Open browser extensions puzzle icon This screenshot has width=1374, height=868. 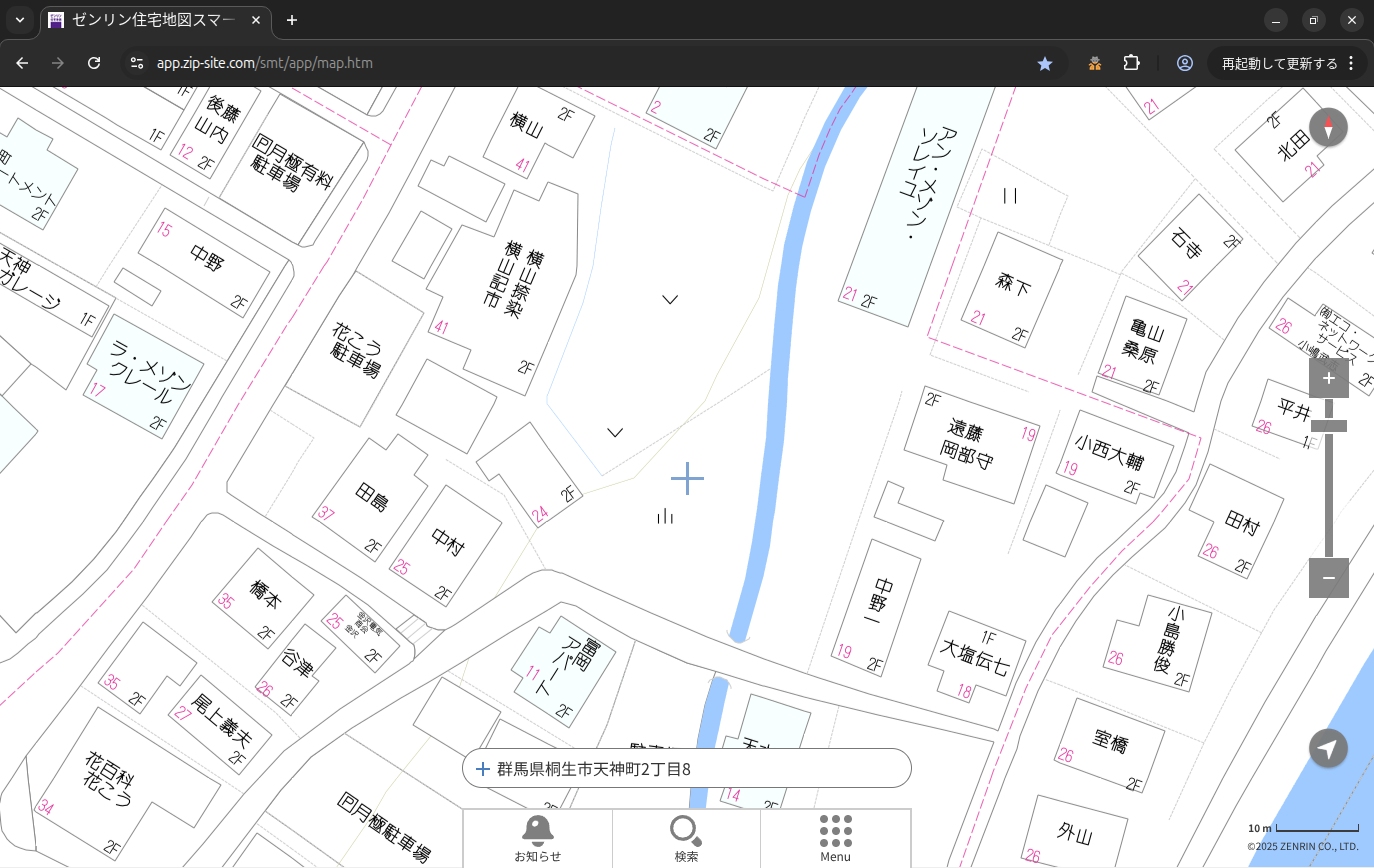[x=1131, y=63]
